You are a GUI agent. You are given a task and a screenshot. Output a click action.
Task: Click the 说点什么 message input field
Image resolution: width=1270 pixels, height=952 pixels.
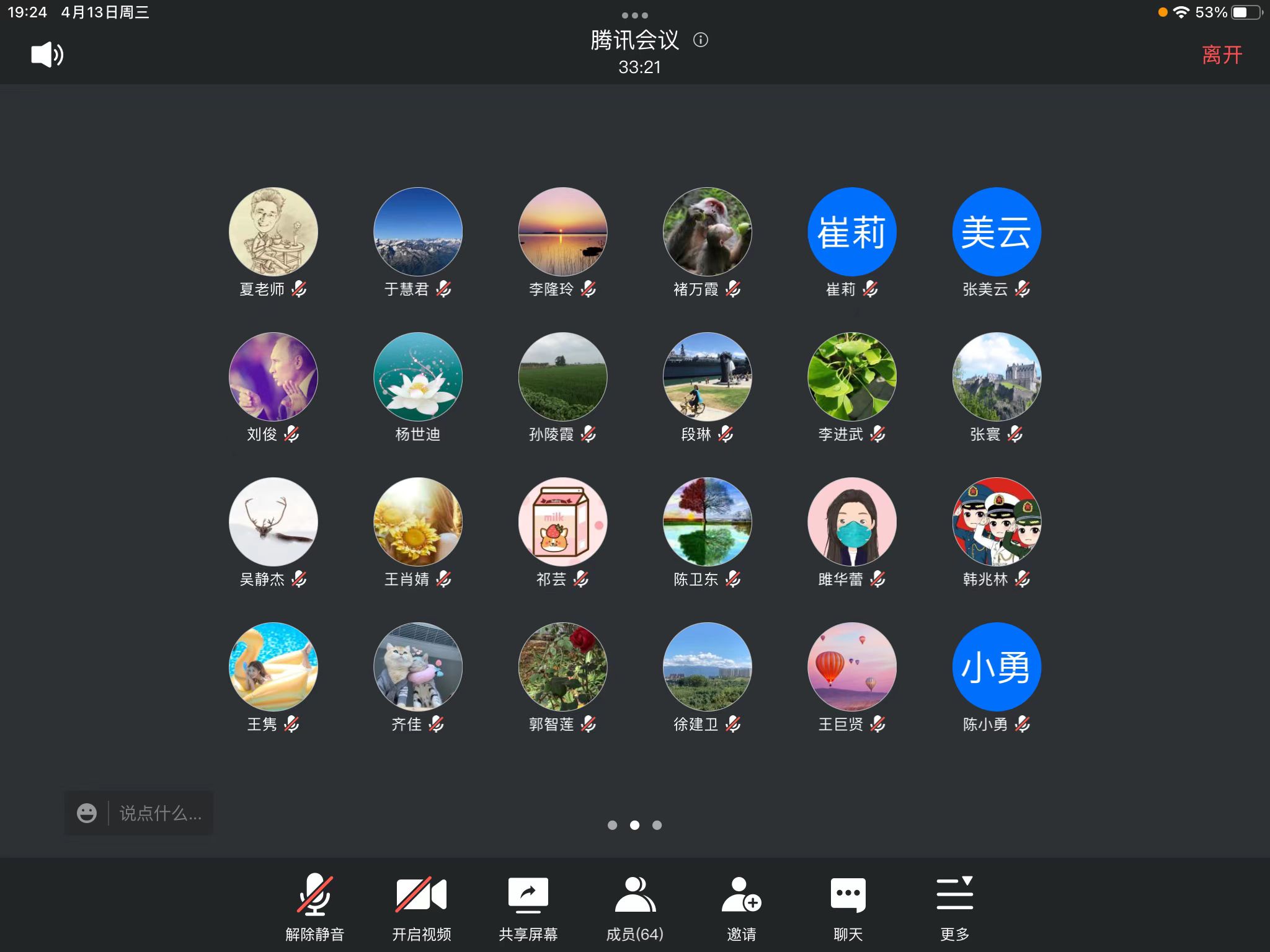click(160, 813)
